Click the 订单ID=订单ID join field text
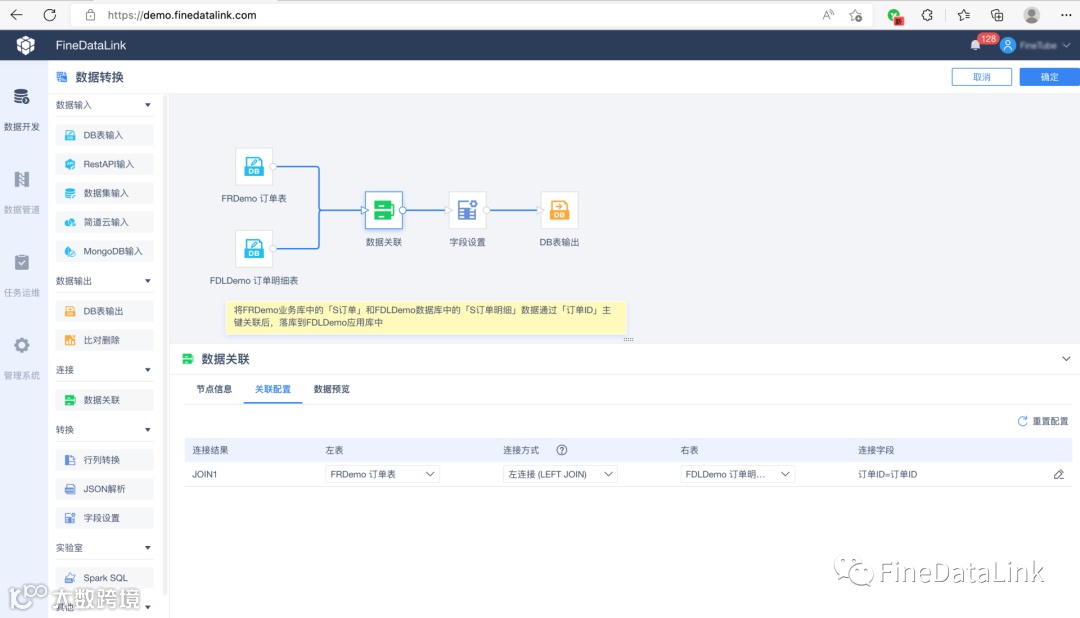 click(888, 474)
